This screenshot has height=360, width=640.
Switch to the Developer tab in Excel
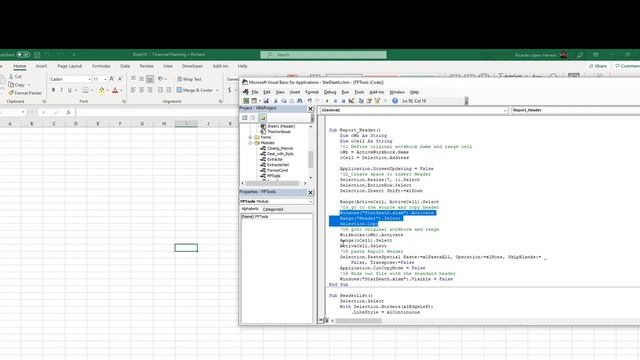click(192, 66)
